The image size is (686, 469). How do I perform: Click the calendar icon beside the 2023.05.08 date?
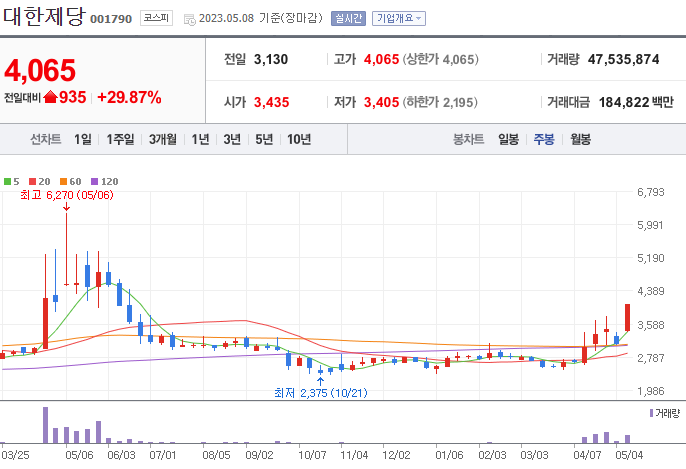[x=189, y=19]
